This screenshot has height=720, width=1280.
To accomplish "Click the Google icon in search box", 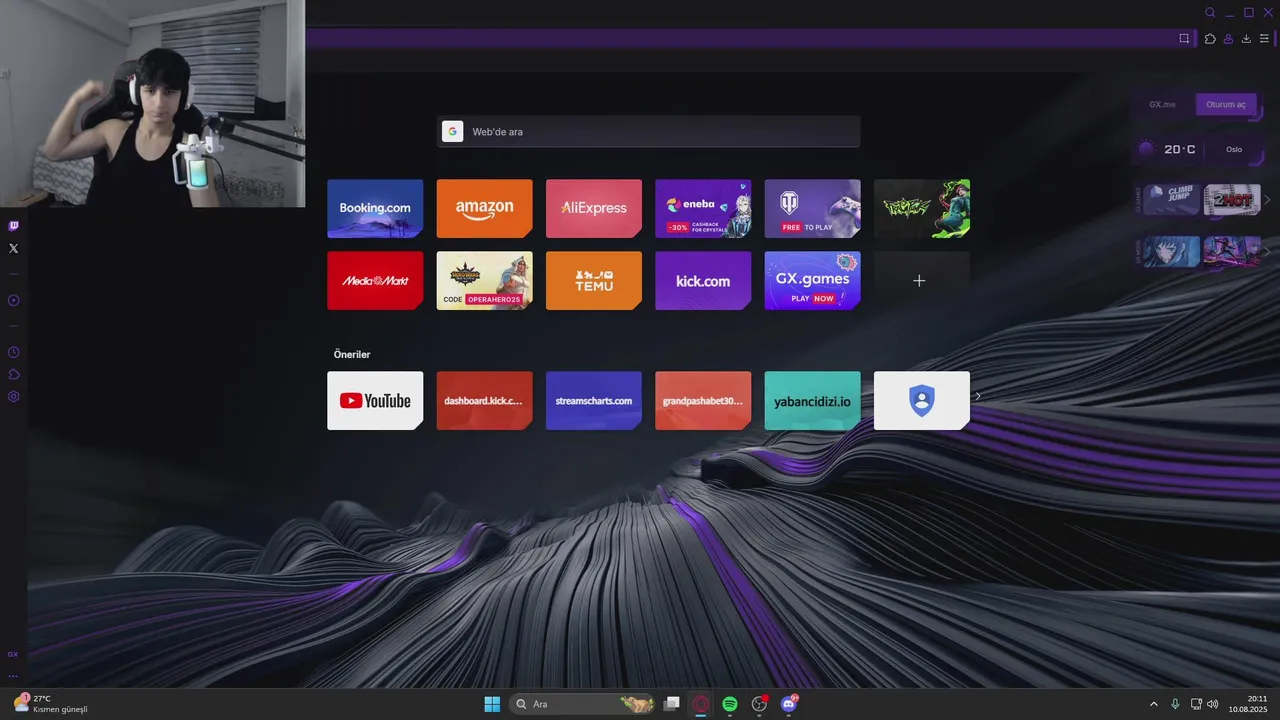I will tap(453, 132).
